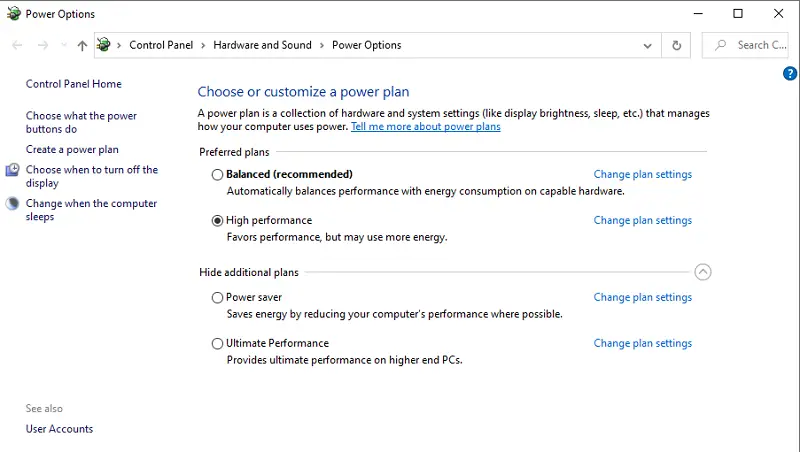Click the Search Control Panel field
This screenshot has height=452, width=800.
pyautogui.click(x=745, y=45)
